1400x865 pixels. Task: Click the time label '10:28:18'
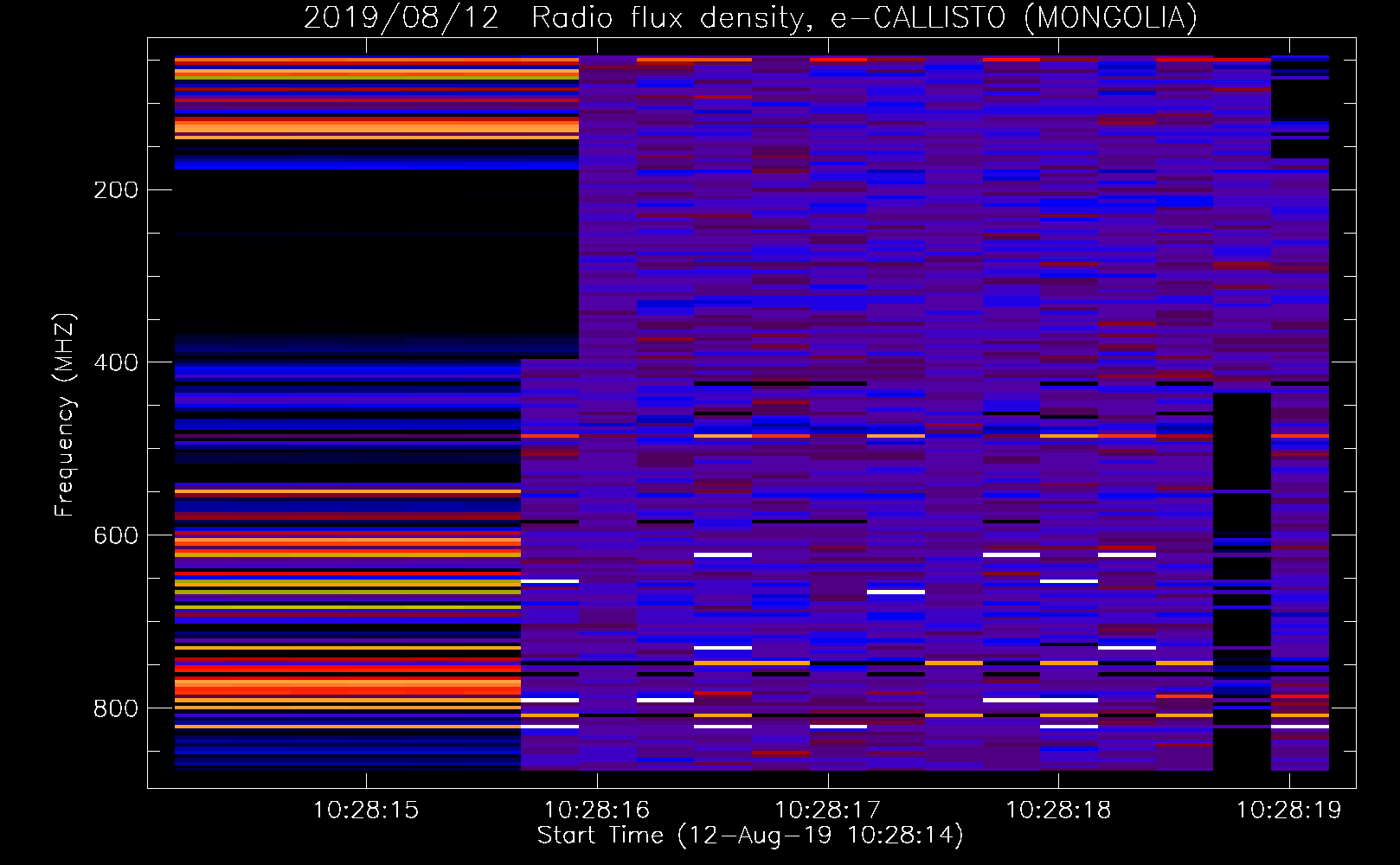[x=1058, y=811]
